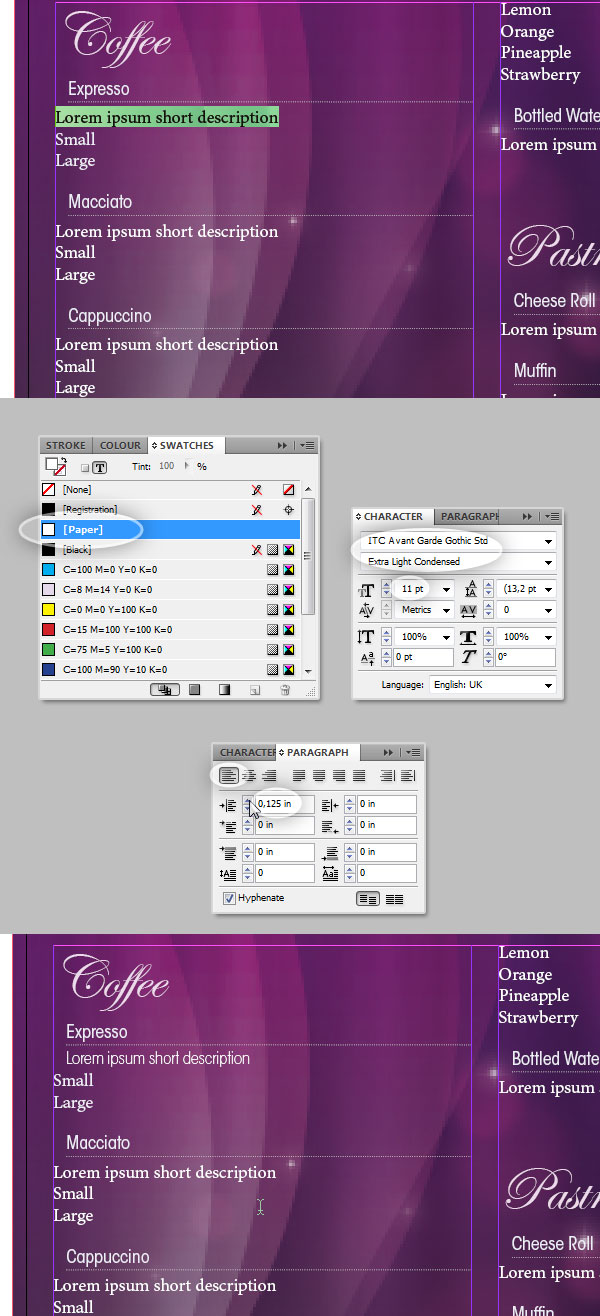Select the C=15 M=100 Y=100 K=0 red swatch
Viewport: 600px width, 1316px height.
[x=171, y=630]
